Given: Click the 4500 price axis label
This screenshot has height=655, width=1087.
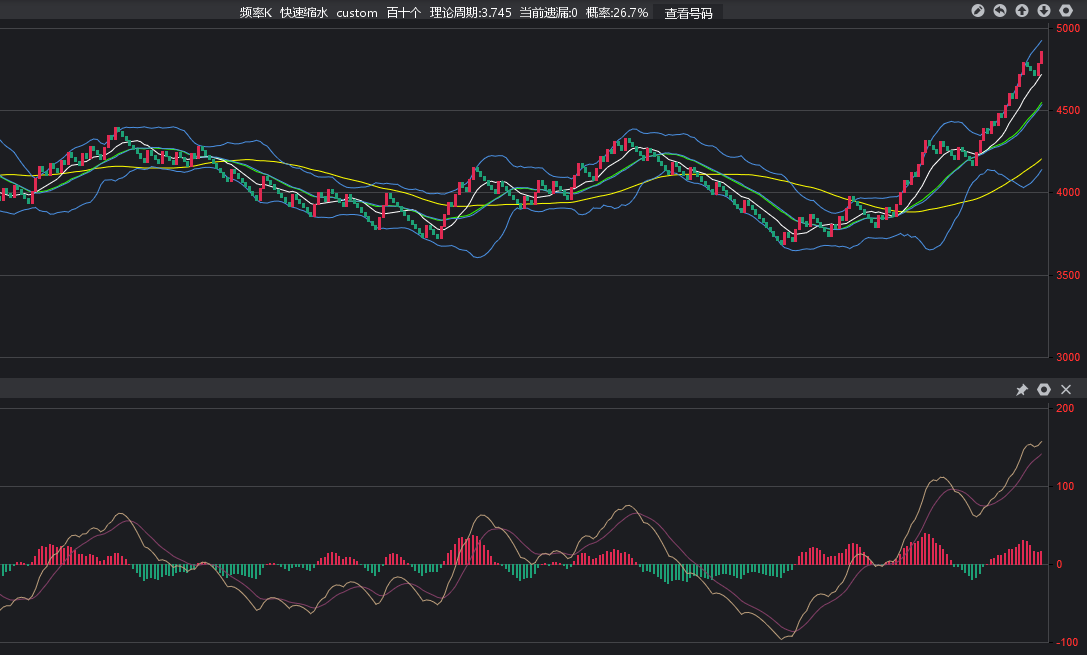Looking at the screenshot, I should tap(1068, 110).
